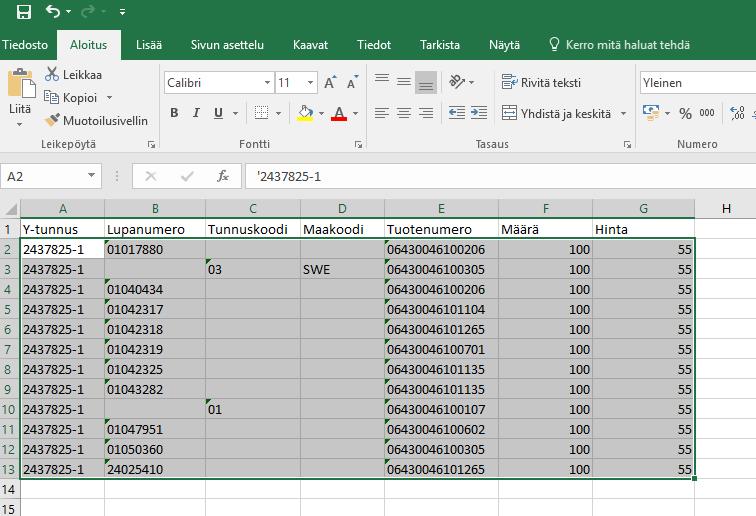Open the underline style dropdown arrow
The image size is (756, 516).
click(235, 113)
